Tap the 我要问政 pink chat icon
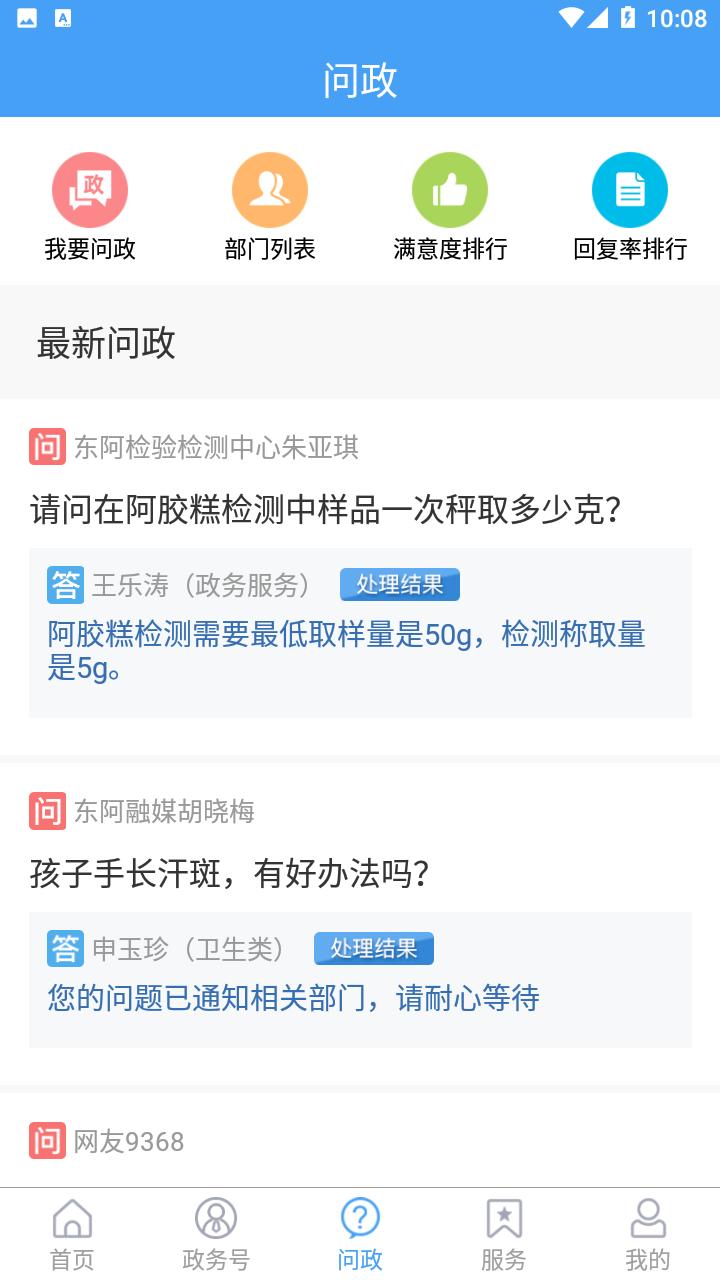 (90, 190)
